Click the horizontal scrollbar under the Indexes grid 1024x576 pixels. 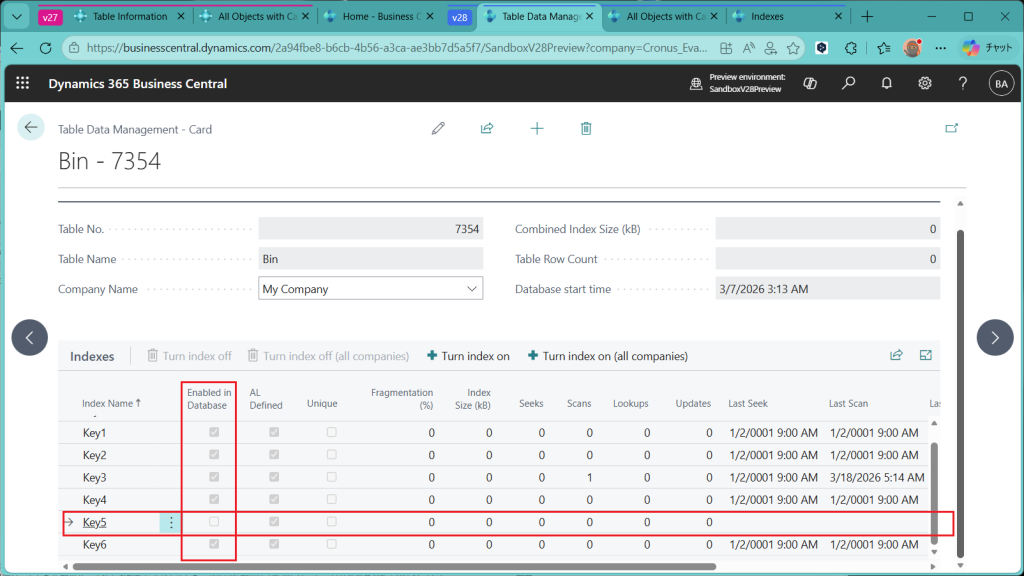click(x=400, y=566)
